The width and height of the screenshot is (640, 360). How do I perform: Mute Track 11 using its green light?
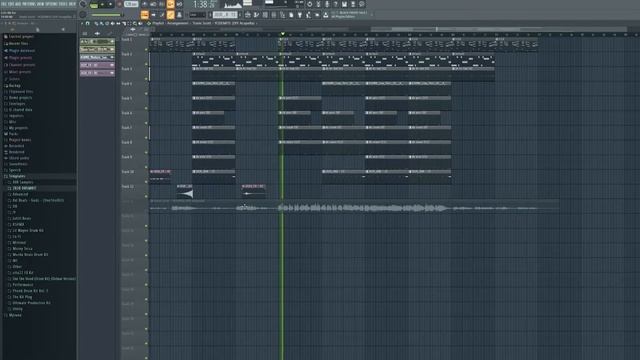tap(147, 196)
